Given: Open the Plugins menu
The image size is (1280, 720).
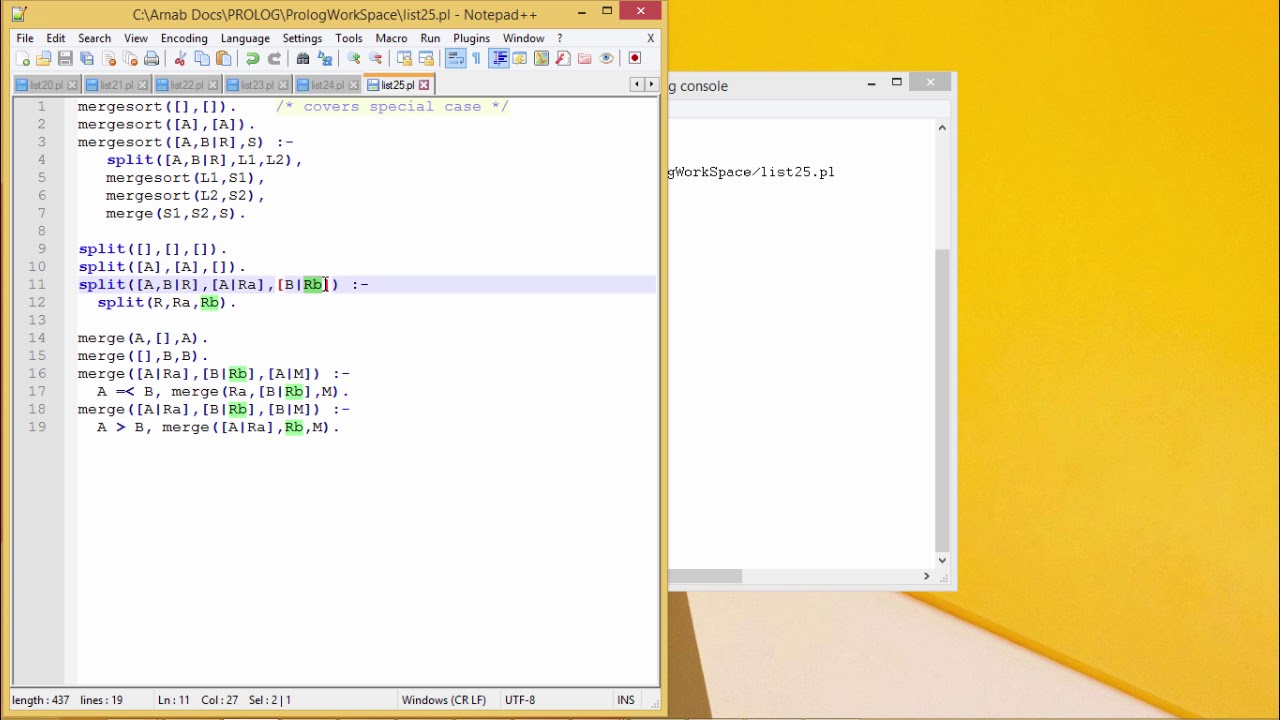Looking at the screenshot, I should point(472,38).
